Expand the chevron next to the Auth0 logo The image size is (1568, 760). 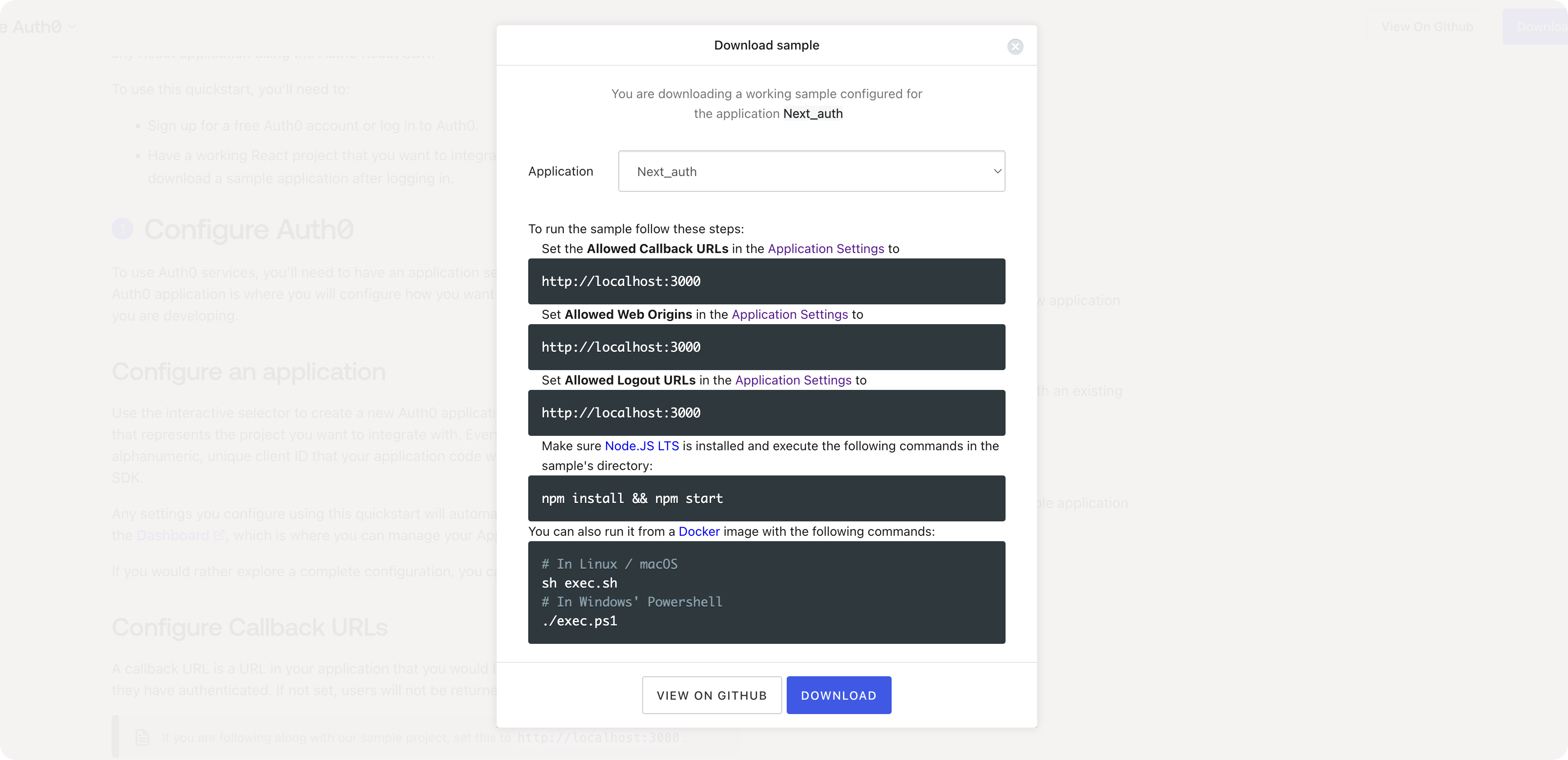point(73,27)
